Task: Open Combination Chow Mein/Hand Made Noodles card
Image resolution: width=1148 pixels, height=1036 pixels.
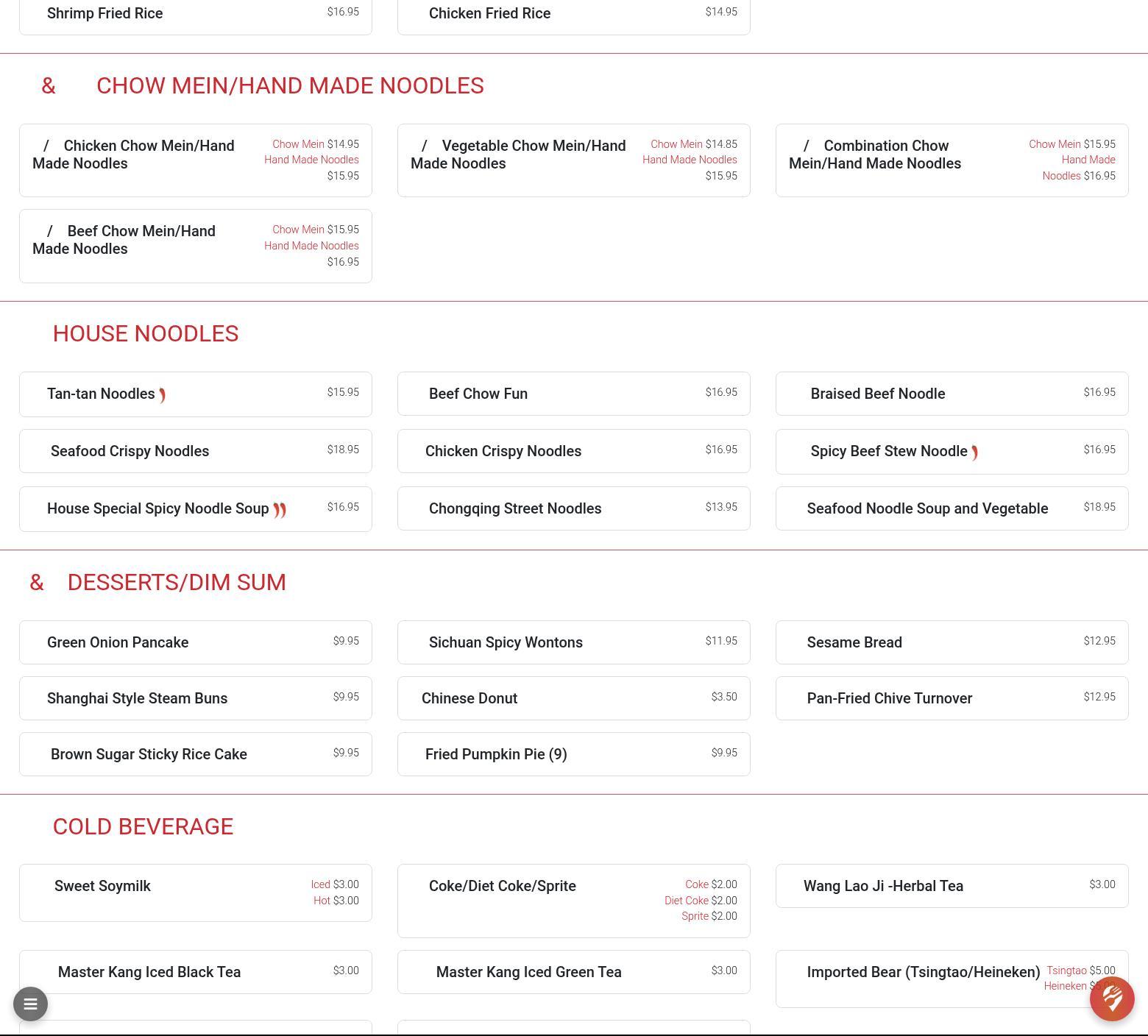Action: [952, 160]
